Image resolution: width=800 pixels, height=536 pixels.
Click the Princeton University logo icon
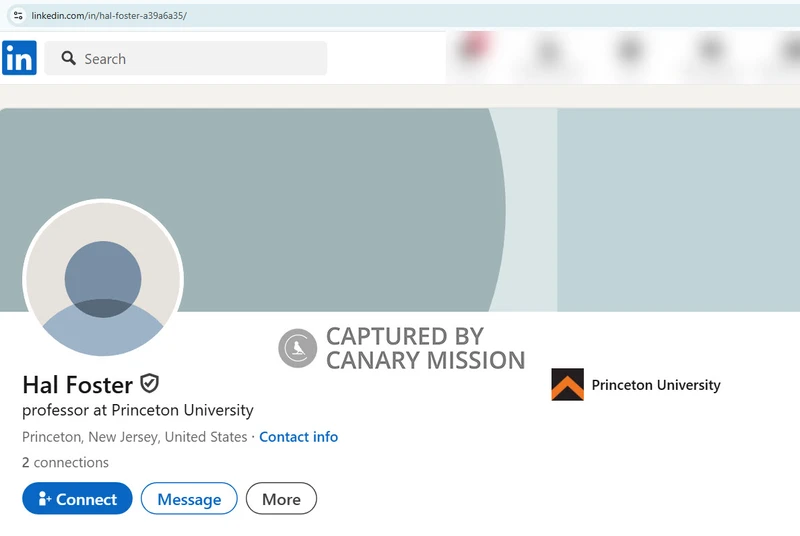click(567, 385)
